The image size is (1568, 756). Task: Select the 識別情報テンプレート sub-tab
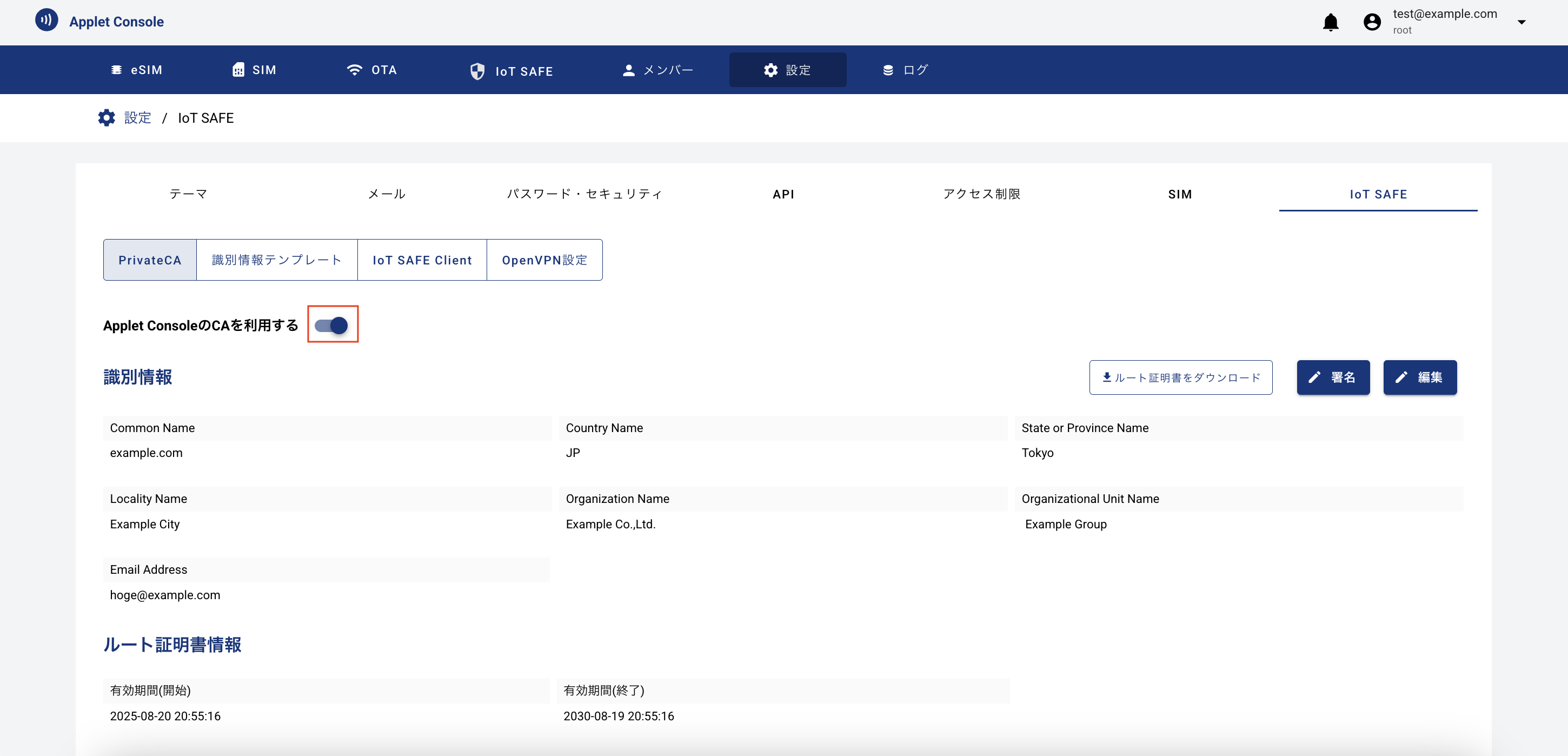276,260
